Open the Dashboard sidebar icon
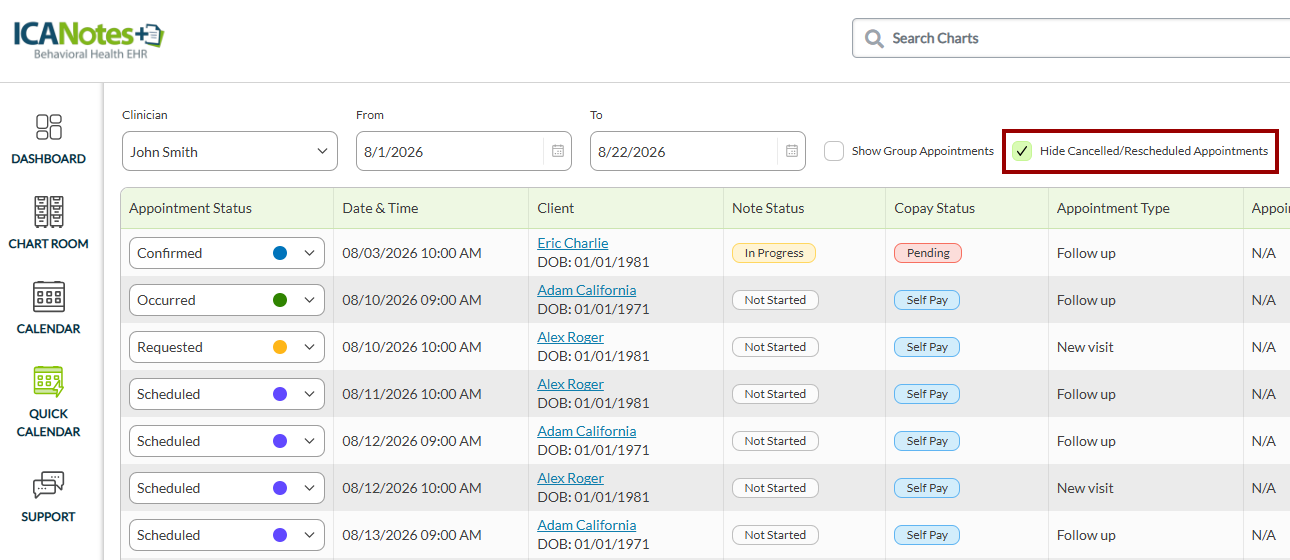Viewport: 1290px width, 560px height. click(x=49, y=127)
